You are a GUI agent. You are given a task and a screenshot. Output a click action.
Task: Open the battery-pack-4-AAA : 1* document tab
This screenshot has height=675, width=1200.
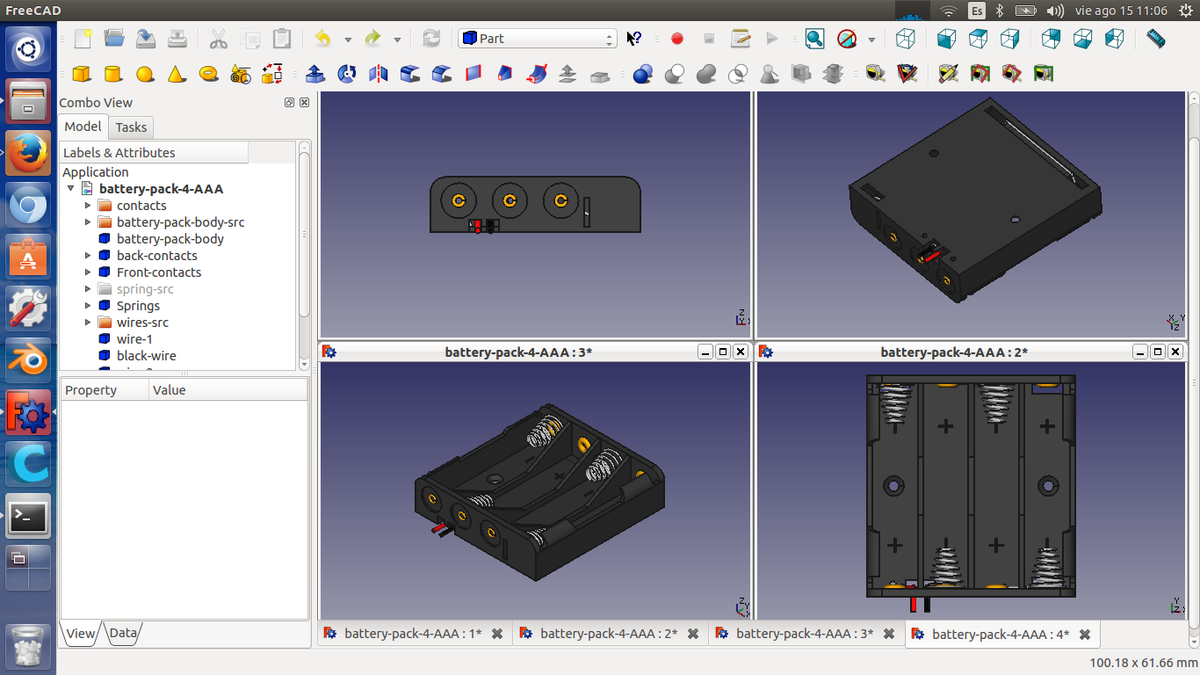pos(413,634)
